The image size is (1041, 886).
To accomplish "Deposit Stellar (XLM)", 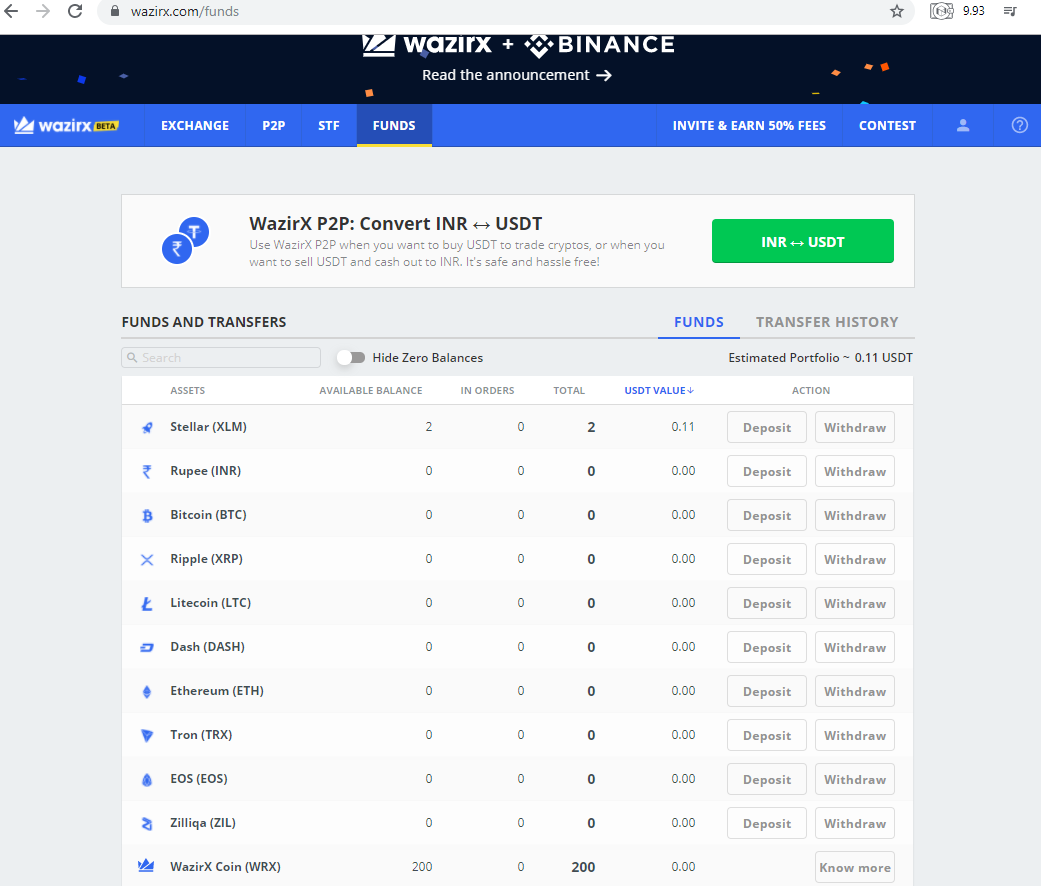I will 767,427.
